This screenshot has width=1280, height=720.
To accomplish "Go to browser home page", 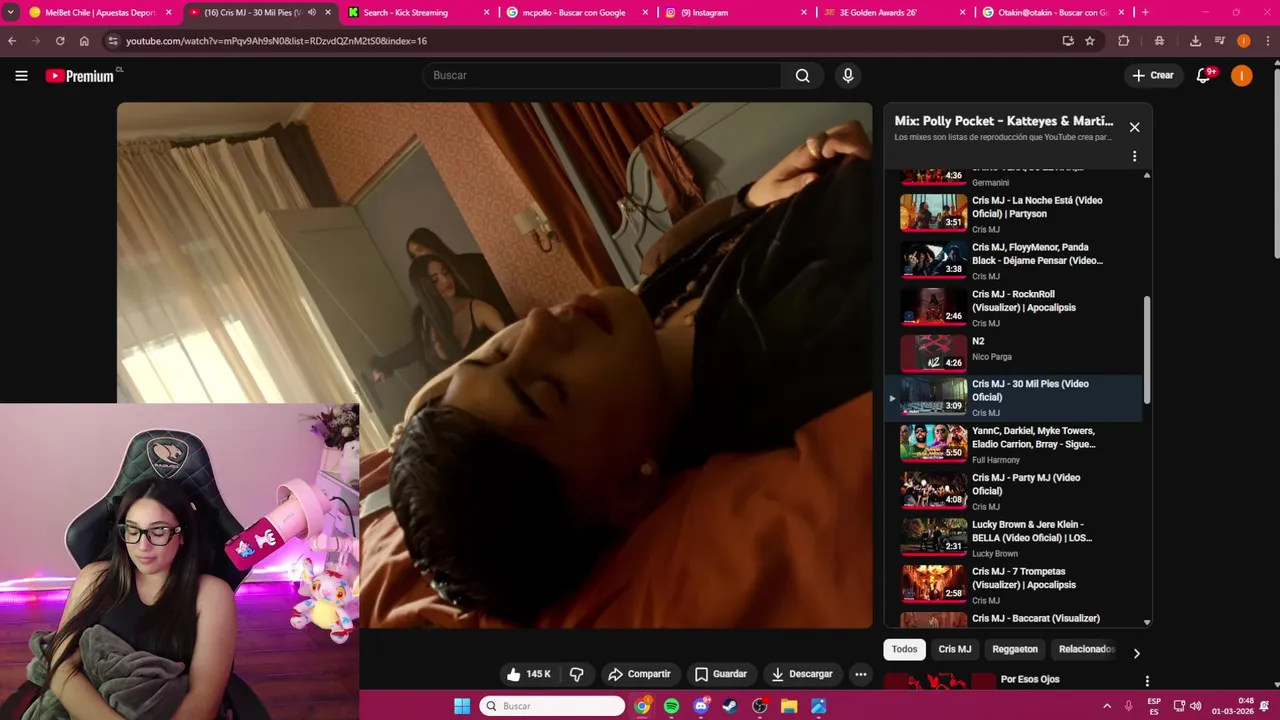I will click(x=84, y=41).
